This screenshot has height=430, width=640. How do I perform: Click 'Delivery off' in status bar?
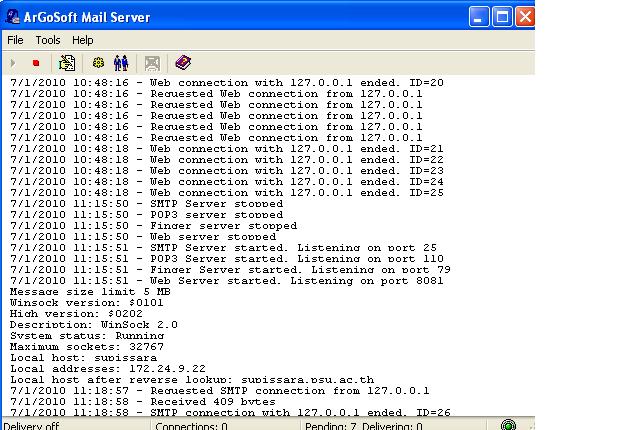pyautogui.click(x=31, y=426)
